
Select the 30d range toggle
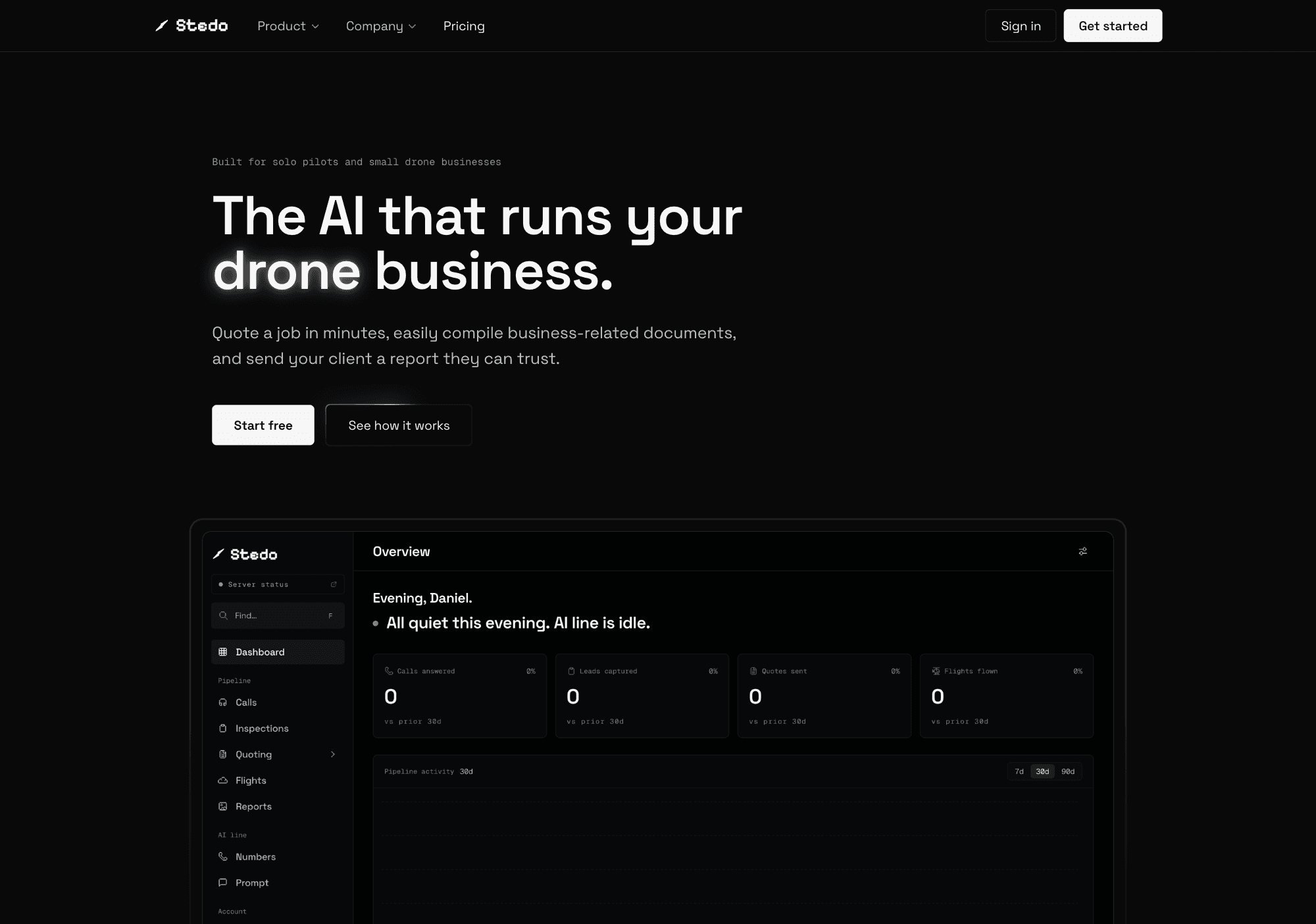[1043, 771]
